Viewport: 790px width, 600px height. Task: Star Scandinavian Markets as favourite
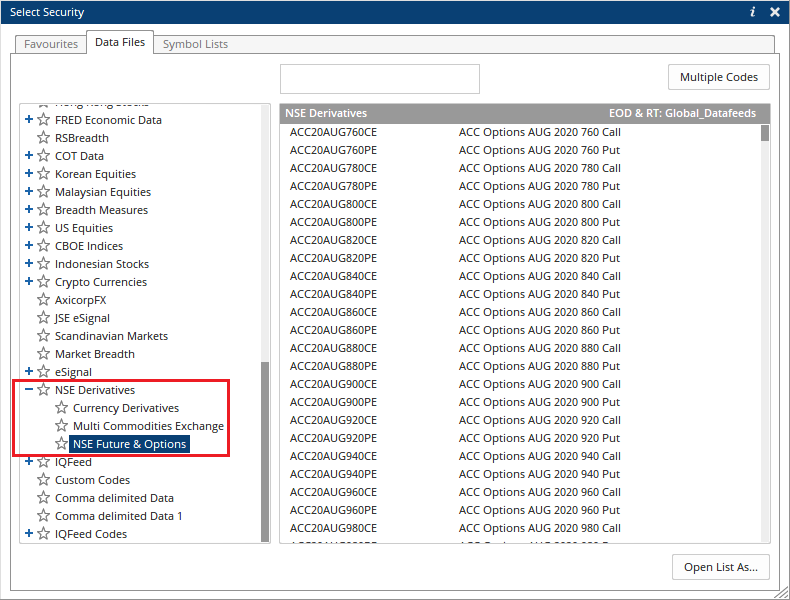click(44, 336)
